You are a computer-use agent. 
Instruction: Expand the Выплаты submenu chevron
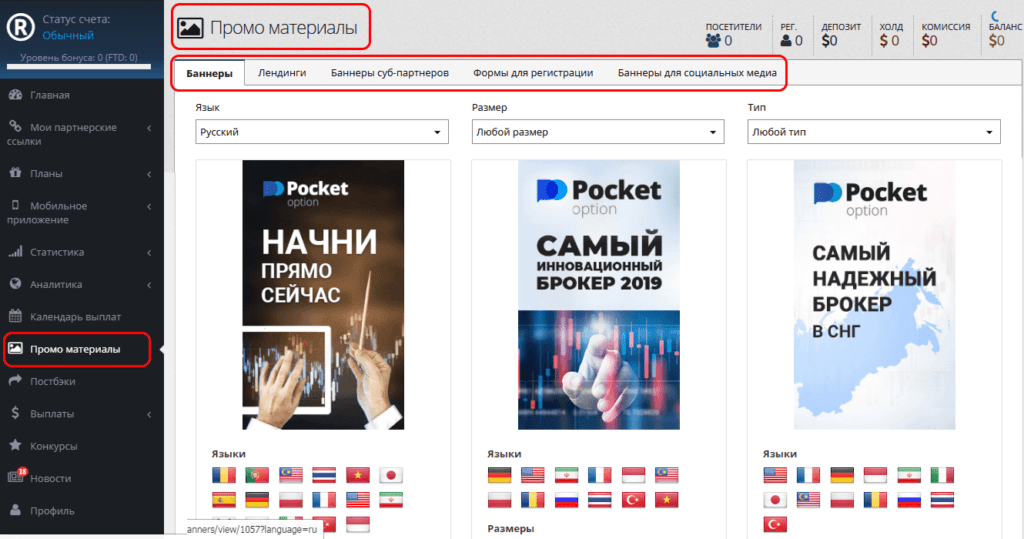149,414
